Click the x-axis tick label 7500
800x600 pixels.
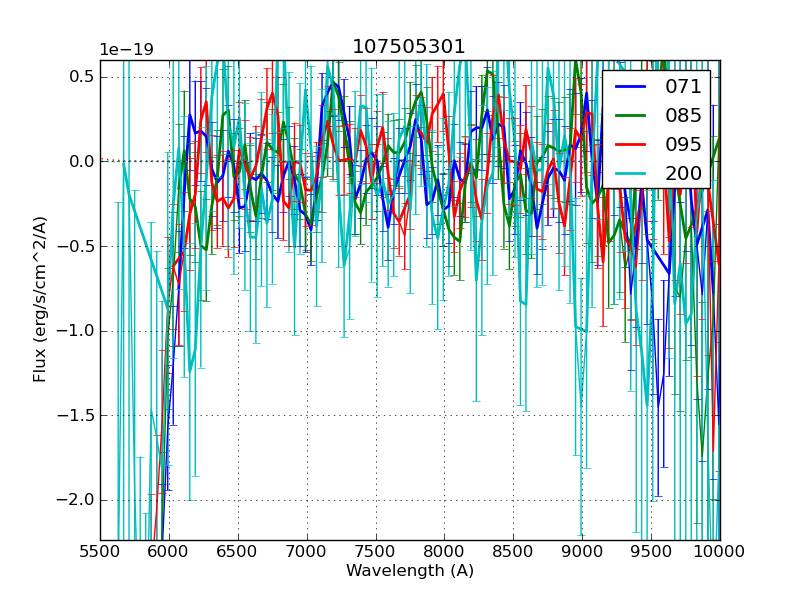[375, 551]
